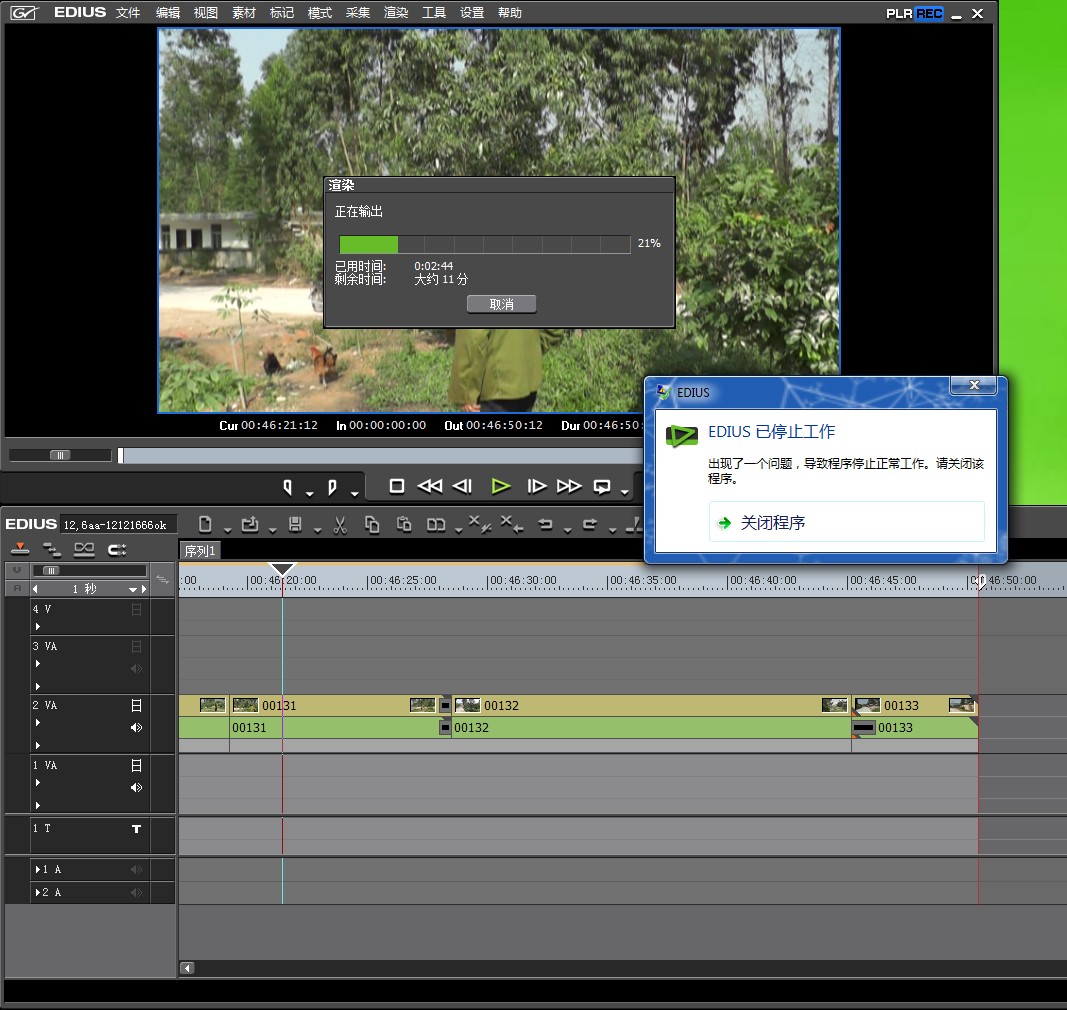
Task: Step back one frame in player
Action: coord(463,486)
